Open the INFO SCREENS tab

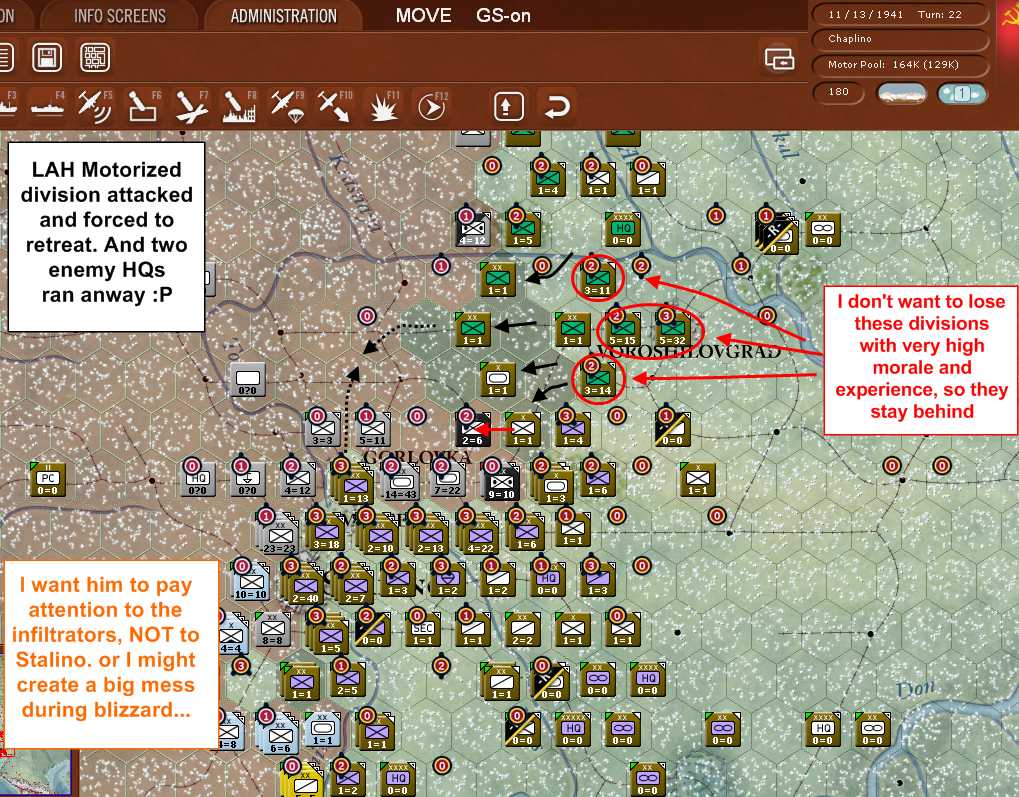click(x=120, y=16)
